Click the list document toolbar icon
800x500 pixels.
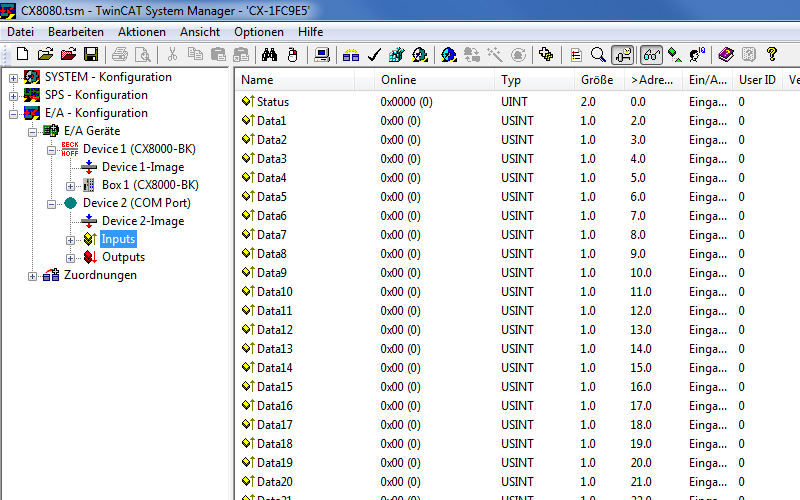(576, 54)
